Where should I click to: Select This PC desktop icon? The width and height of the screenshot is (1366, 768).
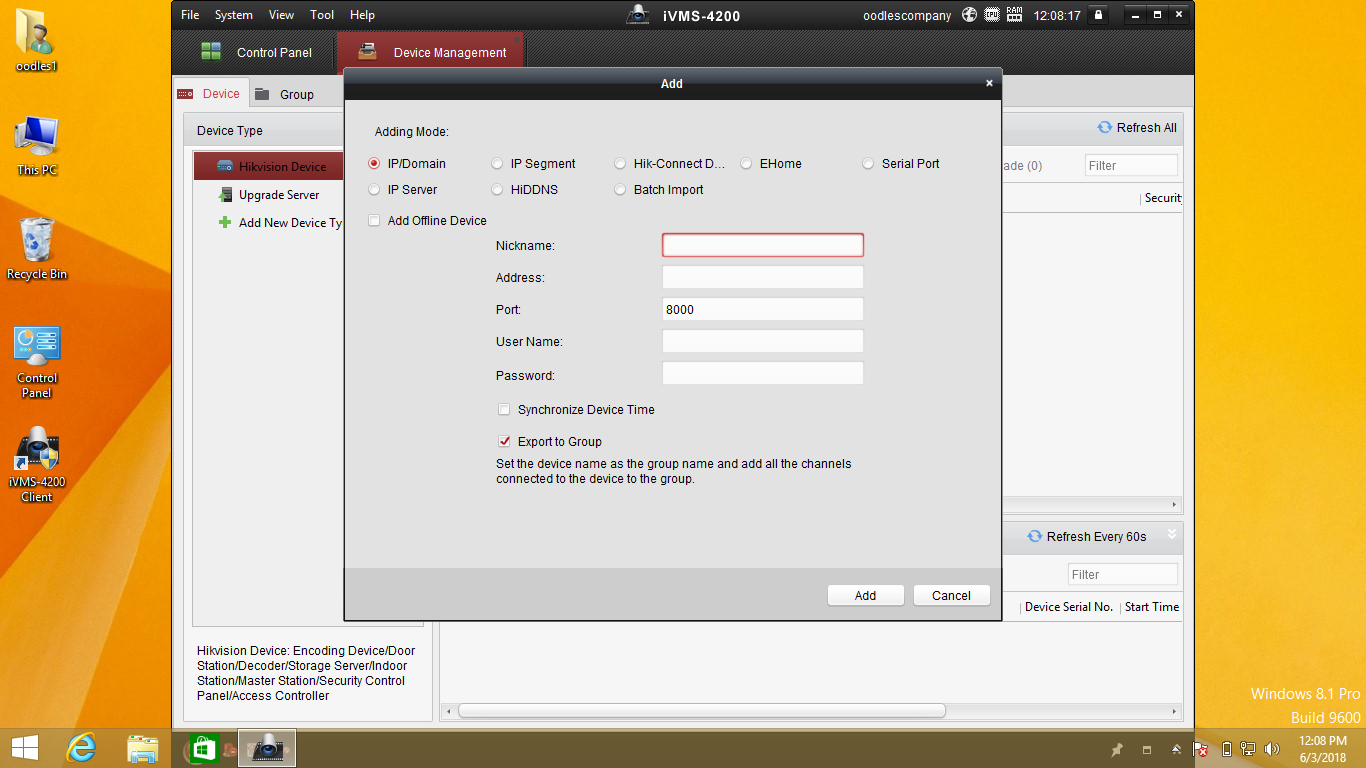pyautogui.click(x=37, y=146)
